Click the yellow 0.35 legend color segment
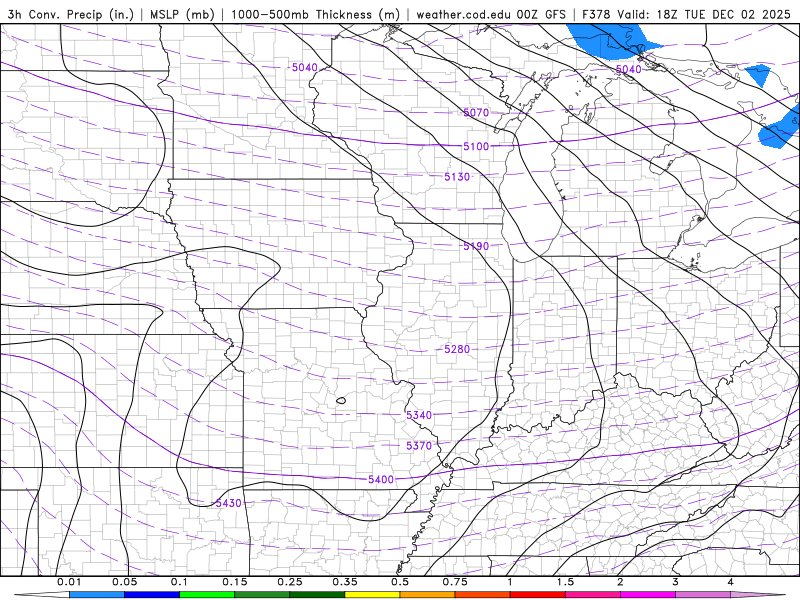This screenshot has width=800, height=600. [372, 595]
